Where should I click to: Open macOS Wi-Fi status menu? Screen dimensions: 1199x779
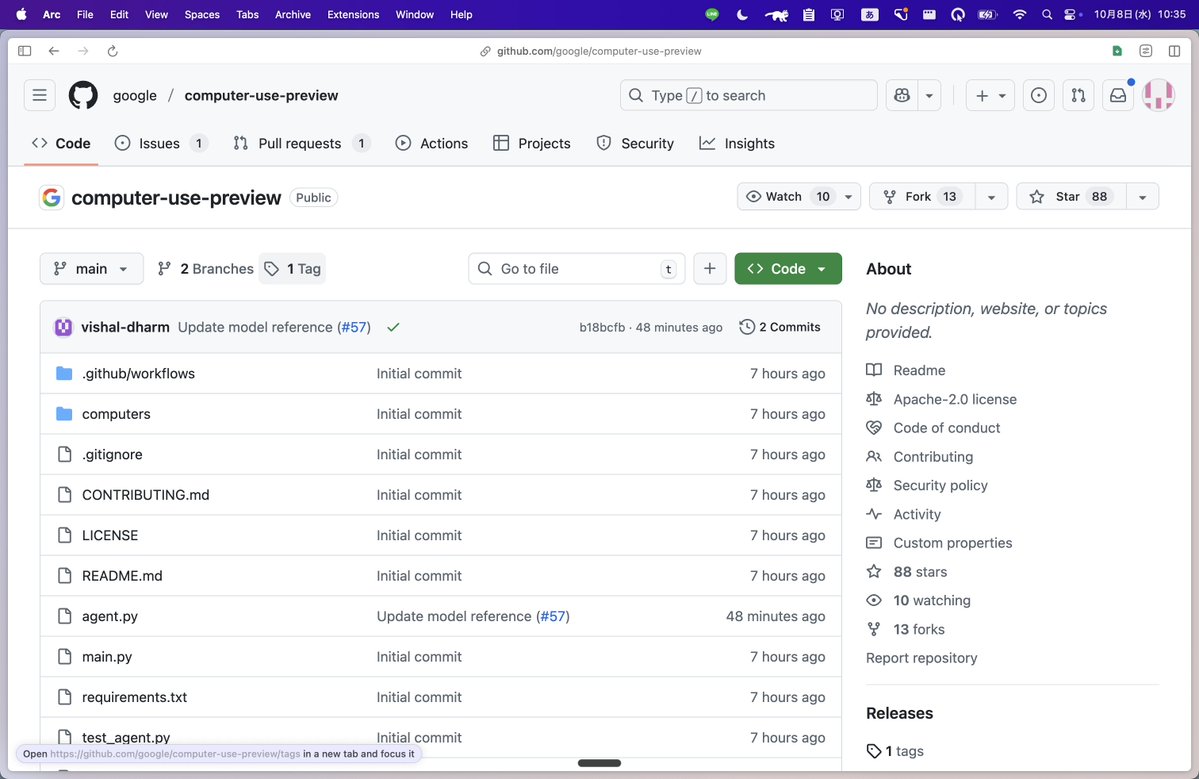pos(1019,15)
